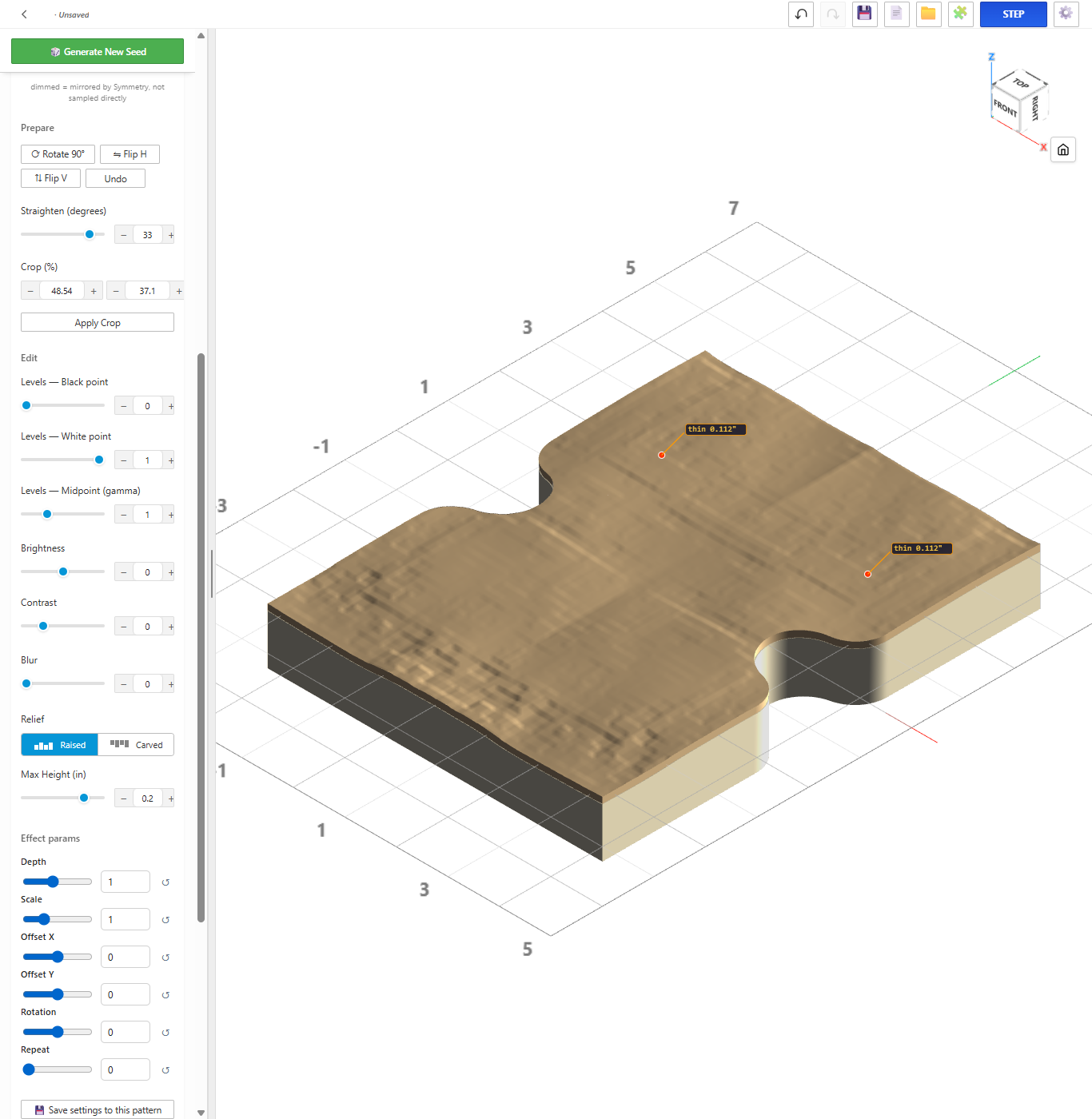Open the settings gear icon
Viewport: 1092px width, 1119px height.
[1066, 14]
